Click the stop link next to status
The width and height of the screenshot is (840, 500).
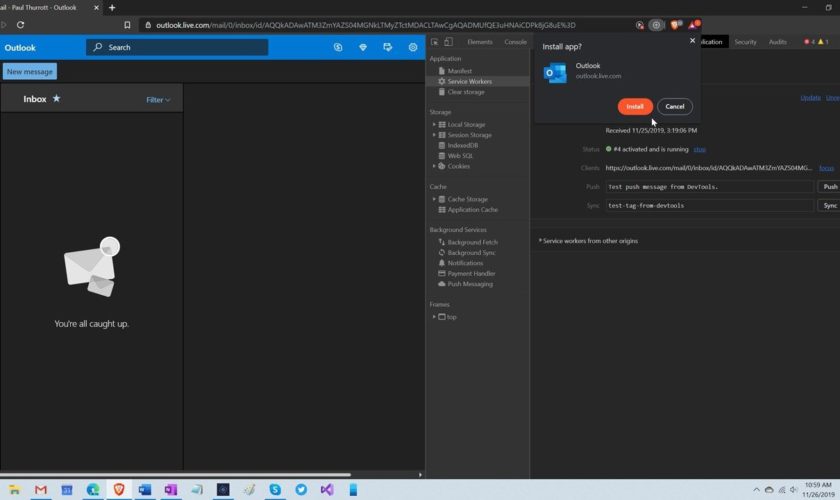click(700, 149)
